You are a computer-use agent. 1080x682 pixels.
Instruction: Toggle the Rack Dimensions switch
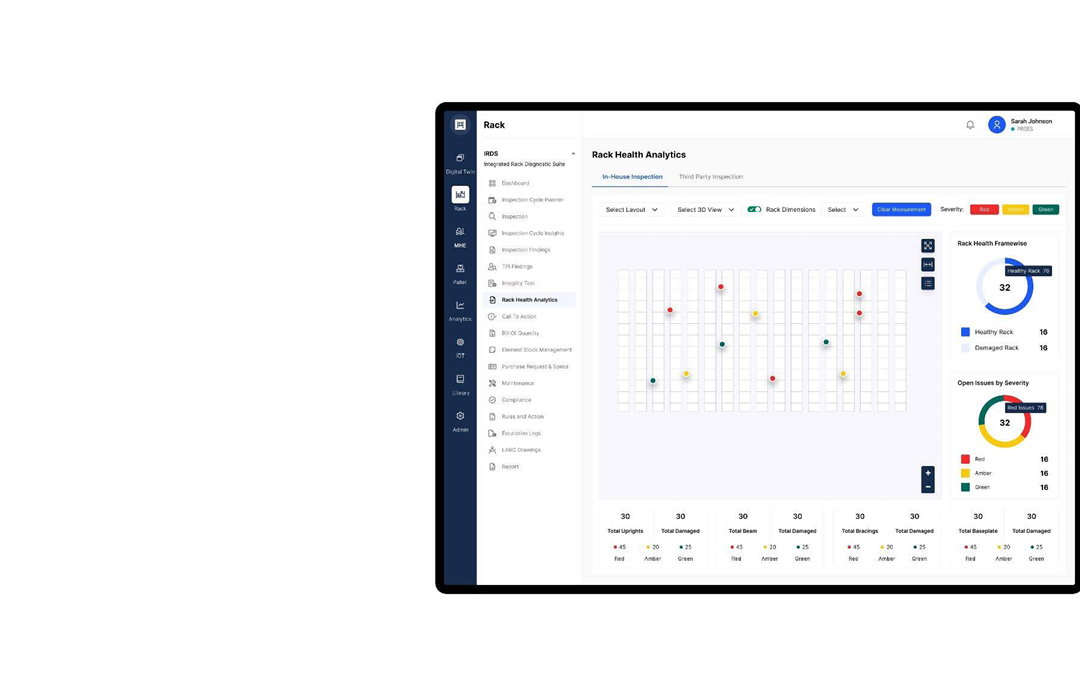click(755, 210)
